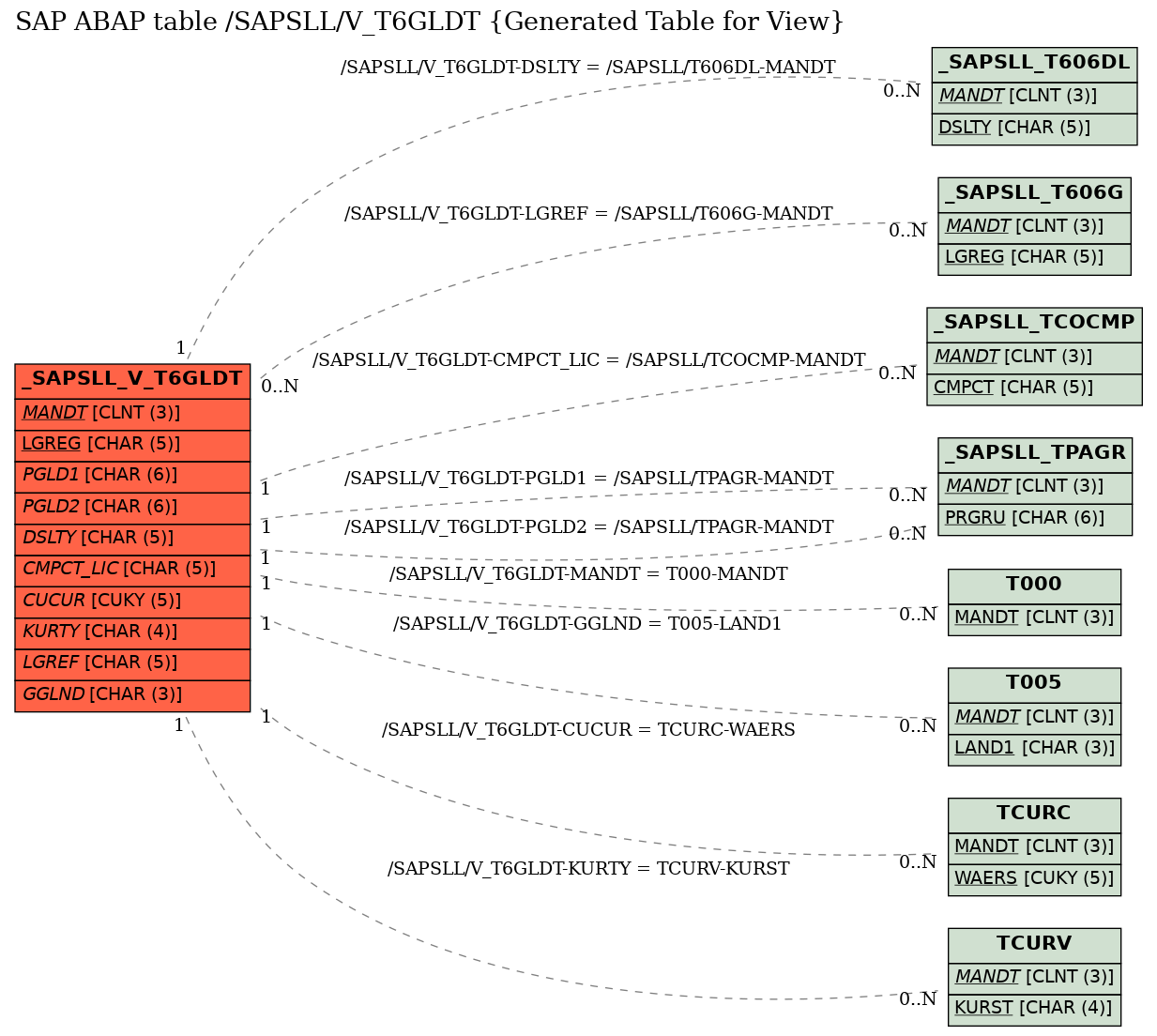This screenshot has width=1157, height=1036.
Task: Select the KURTY [CHAR (4)] field
Action: point(132,632)
